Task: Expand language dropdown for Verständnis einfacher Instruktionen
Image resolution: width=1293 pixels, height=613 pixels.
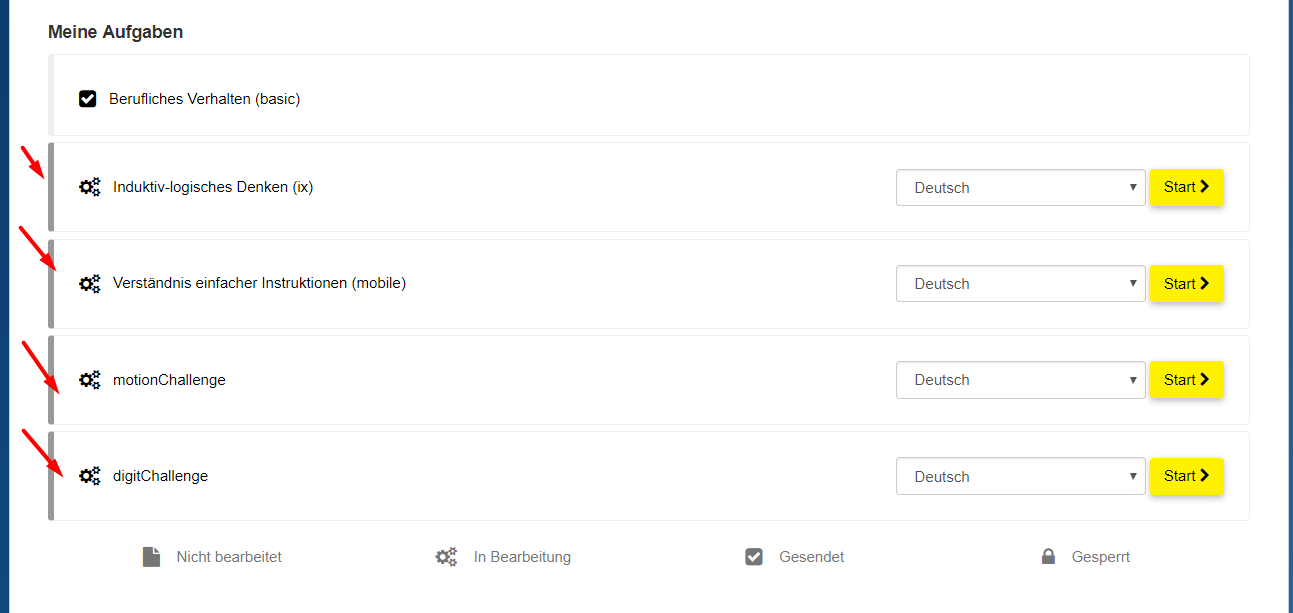Action: (1020, 284)
